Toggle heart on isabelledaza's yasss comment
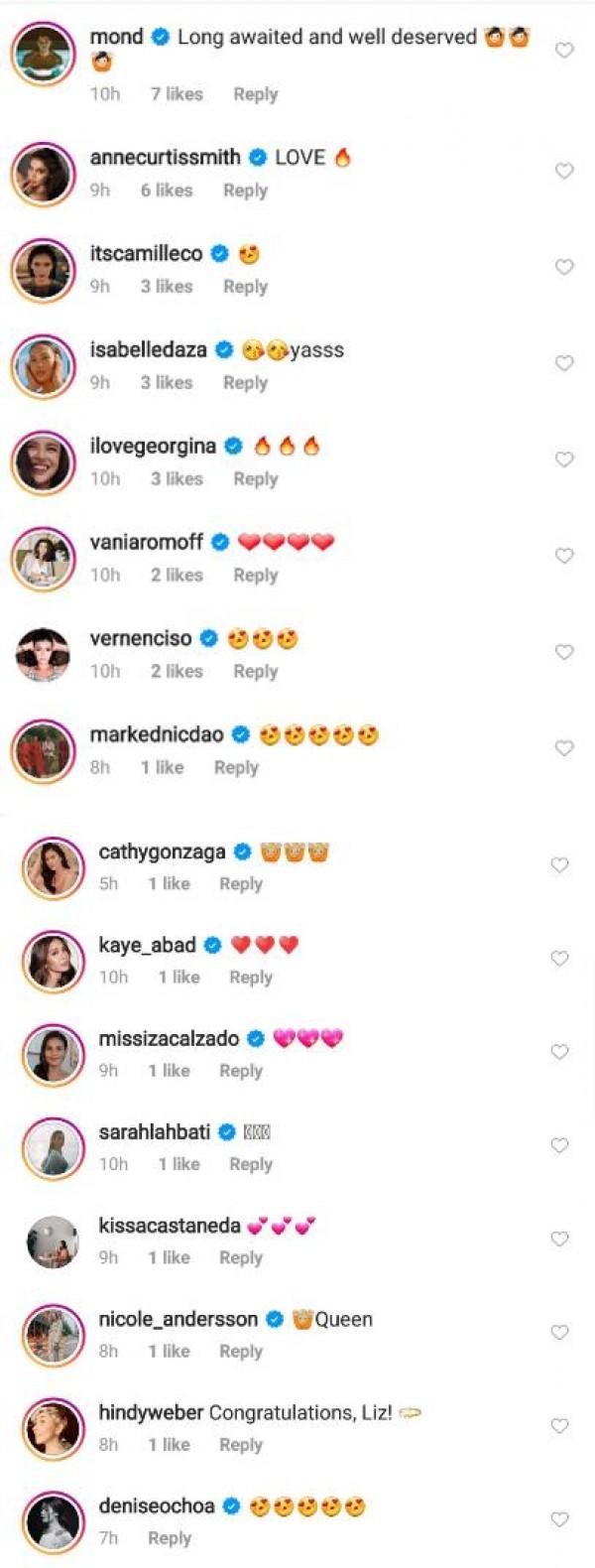This screenshot has width=595, height=1568. point(564,363)
